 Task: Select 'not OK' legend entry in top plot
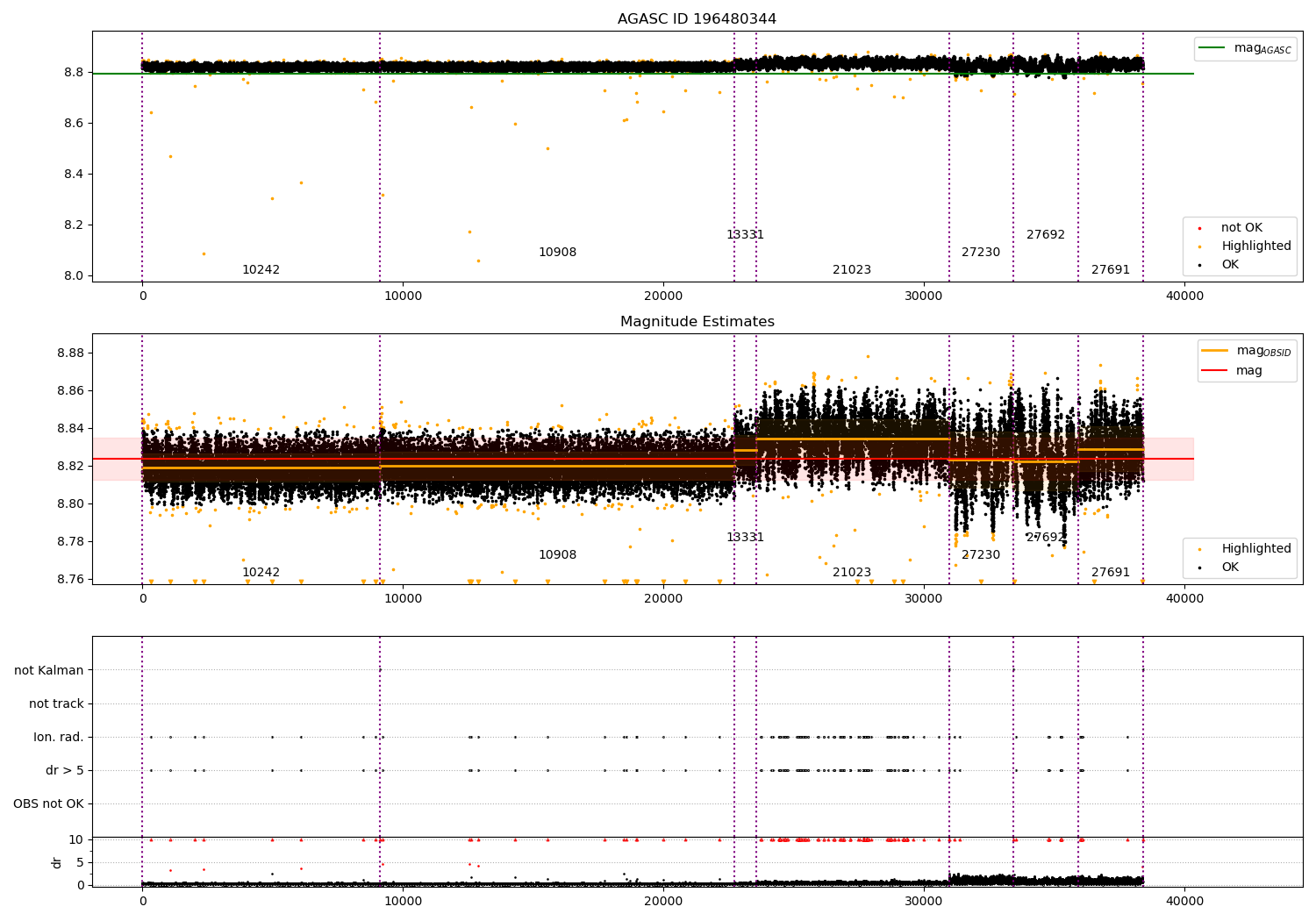[x=1241, y=228]
